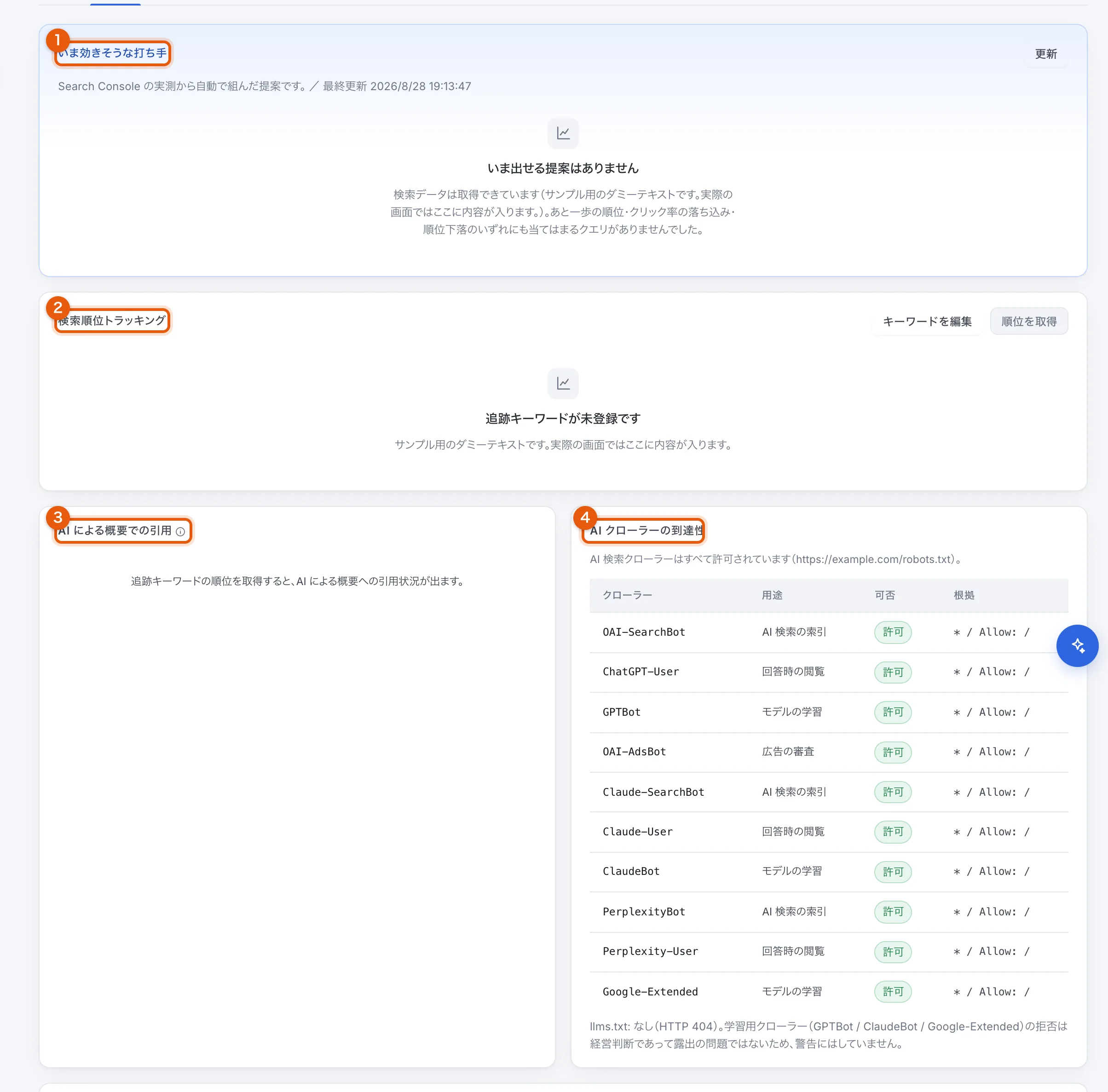
Task: Click the クローラー column header
Action: tap(627, 595)
